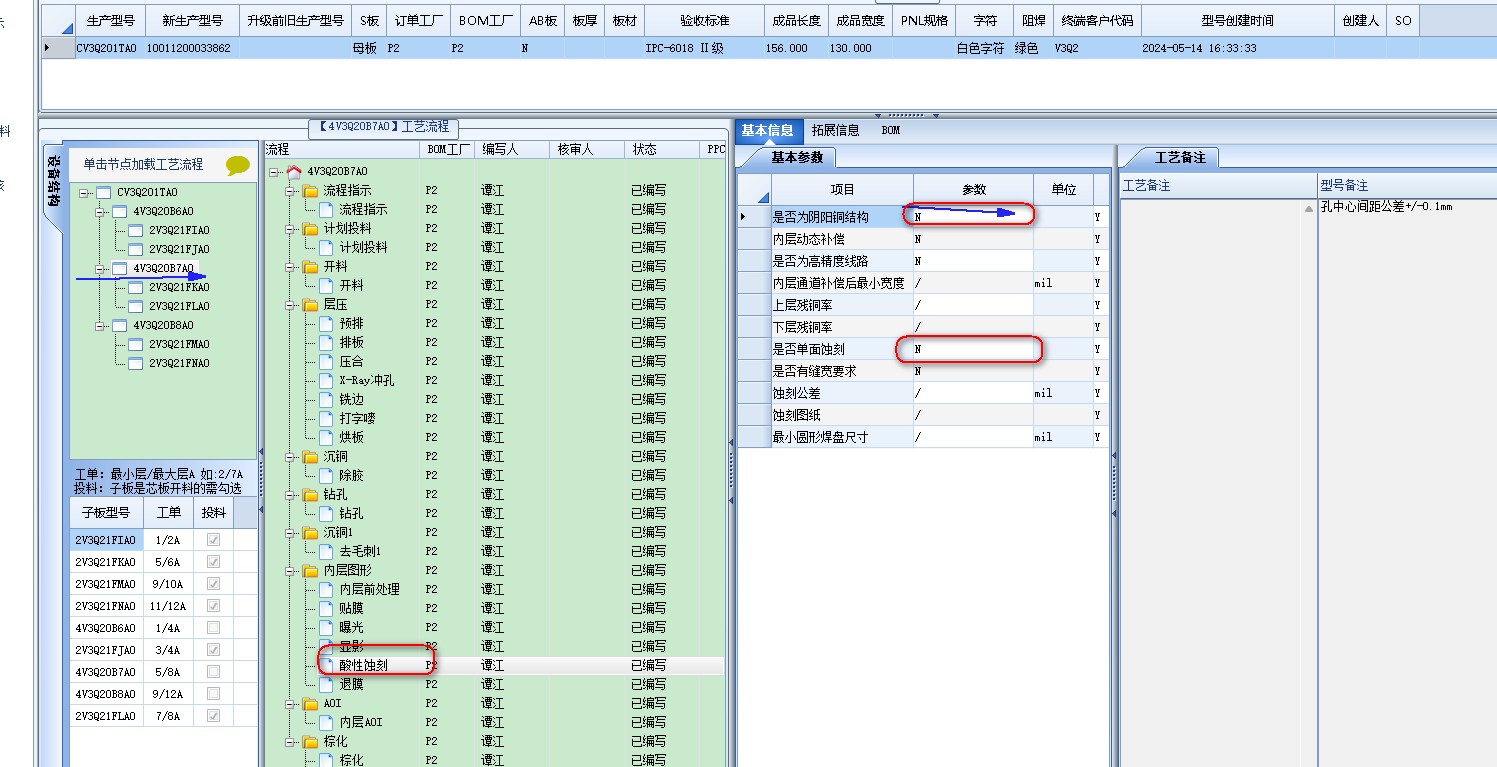Click the red house icon beside 4V3Q20B7A0

[294, 172]
